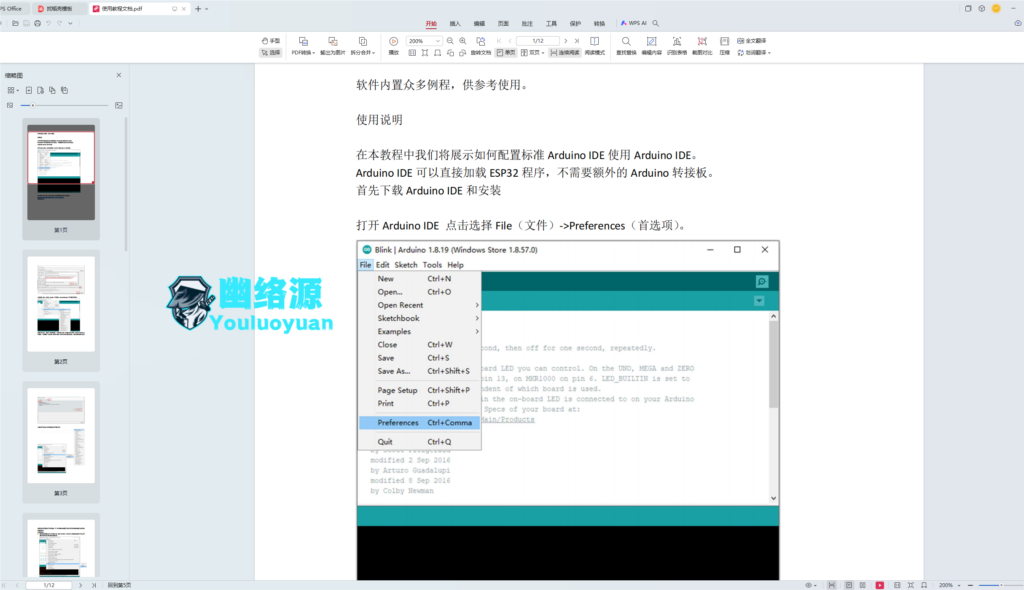Image resolution: width=1024 pixels, height=590 pixels.
Task: Open Find and Replace (查找替换)
Action: point(626,46)
